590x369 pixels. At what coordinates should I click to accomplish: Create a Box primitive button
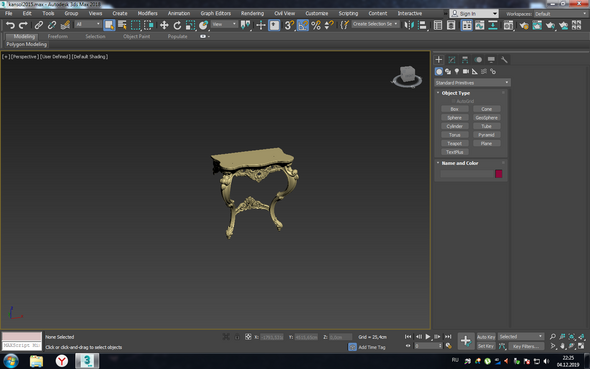[455, 109]
